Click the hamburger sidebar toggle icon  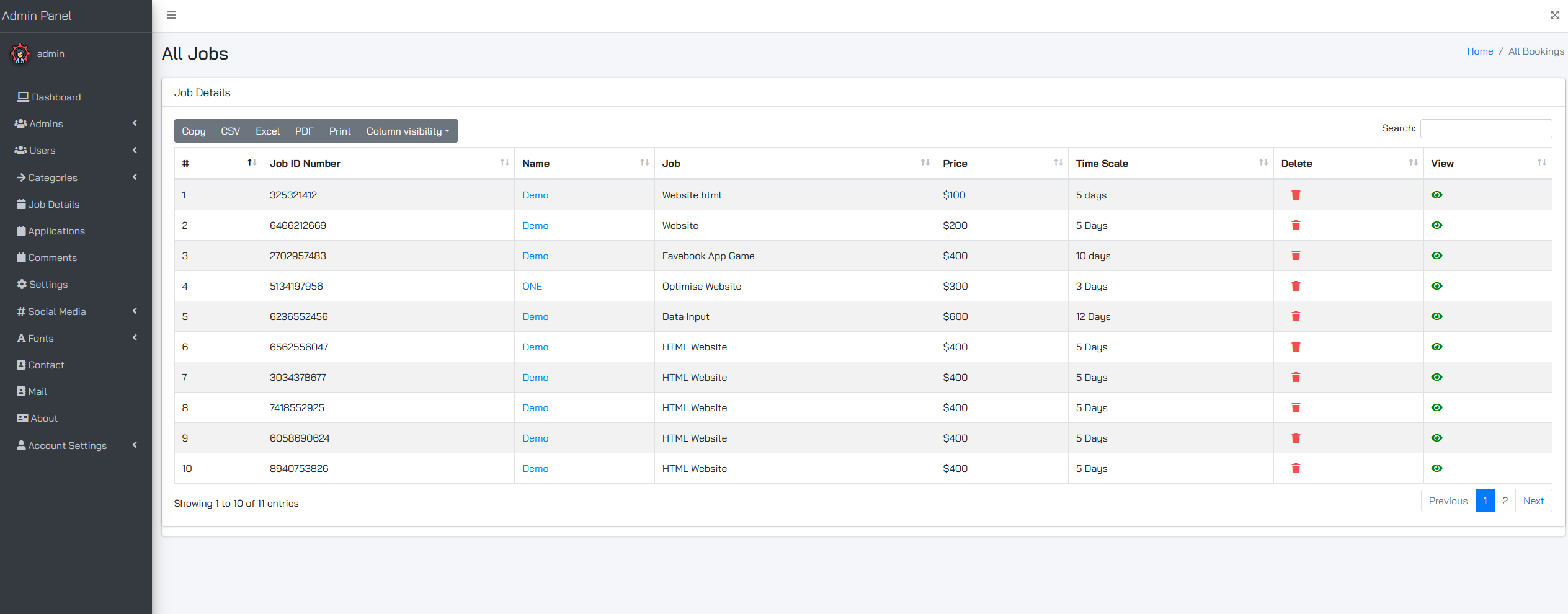pos(171,15)
